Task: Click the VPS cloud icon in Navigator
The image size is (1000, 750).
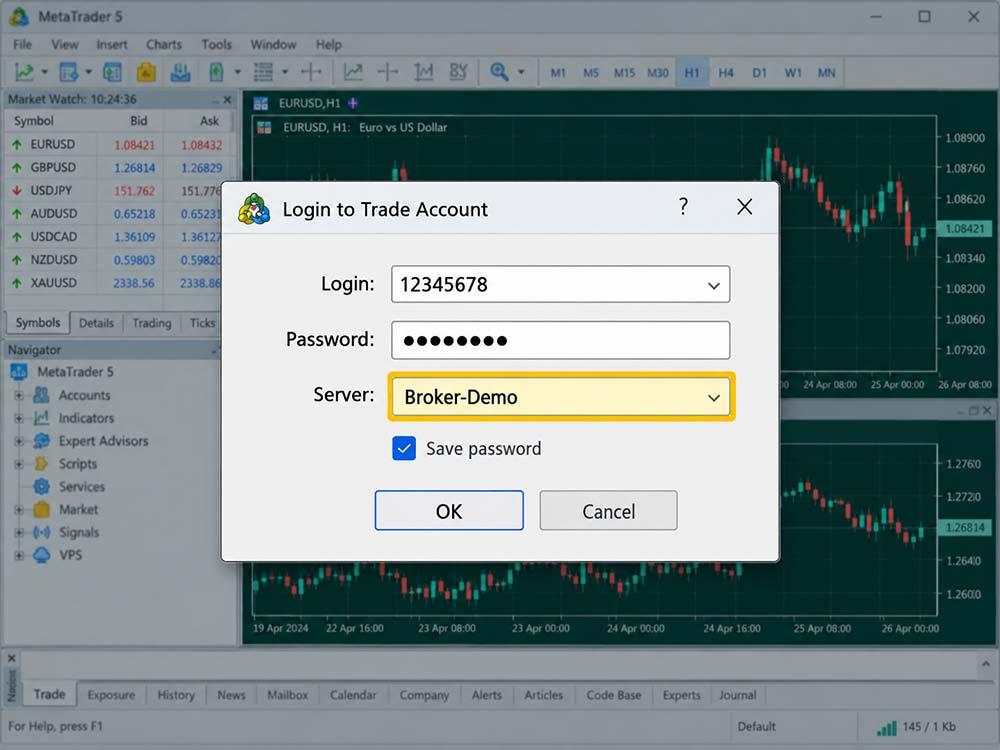Action: [x=41, y=555]
